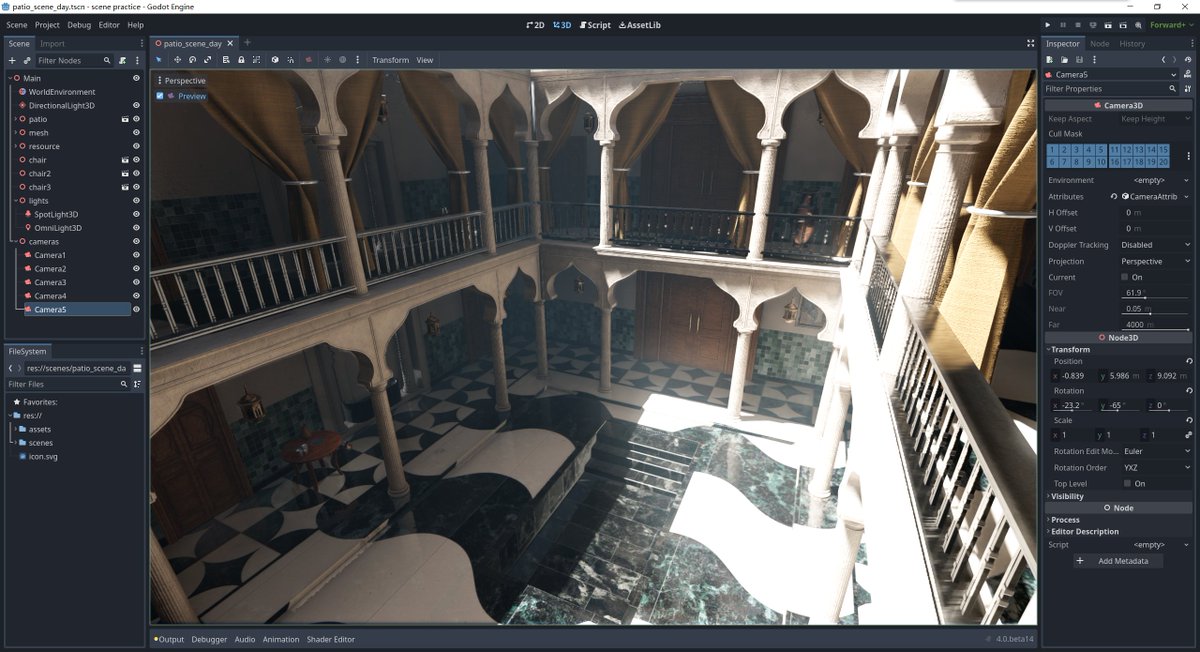
Task: Toggle cull mask layer 1
Action: point(1054,149)
